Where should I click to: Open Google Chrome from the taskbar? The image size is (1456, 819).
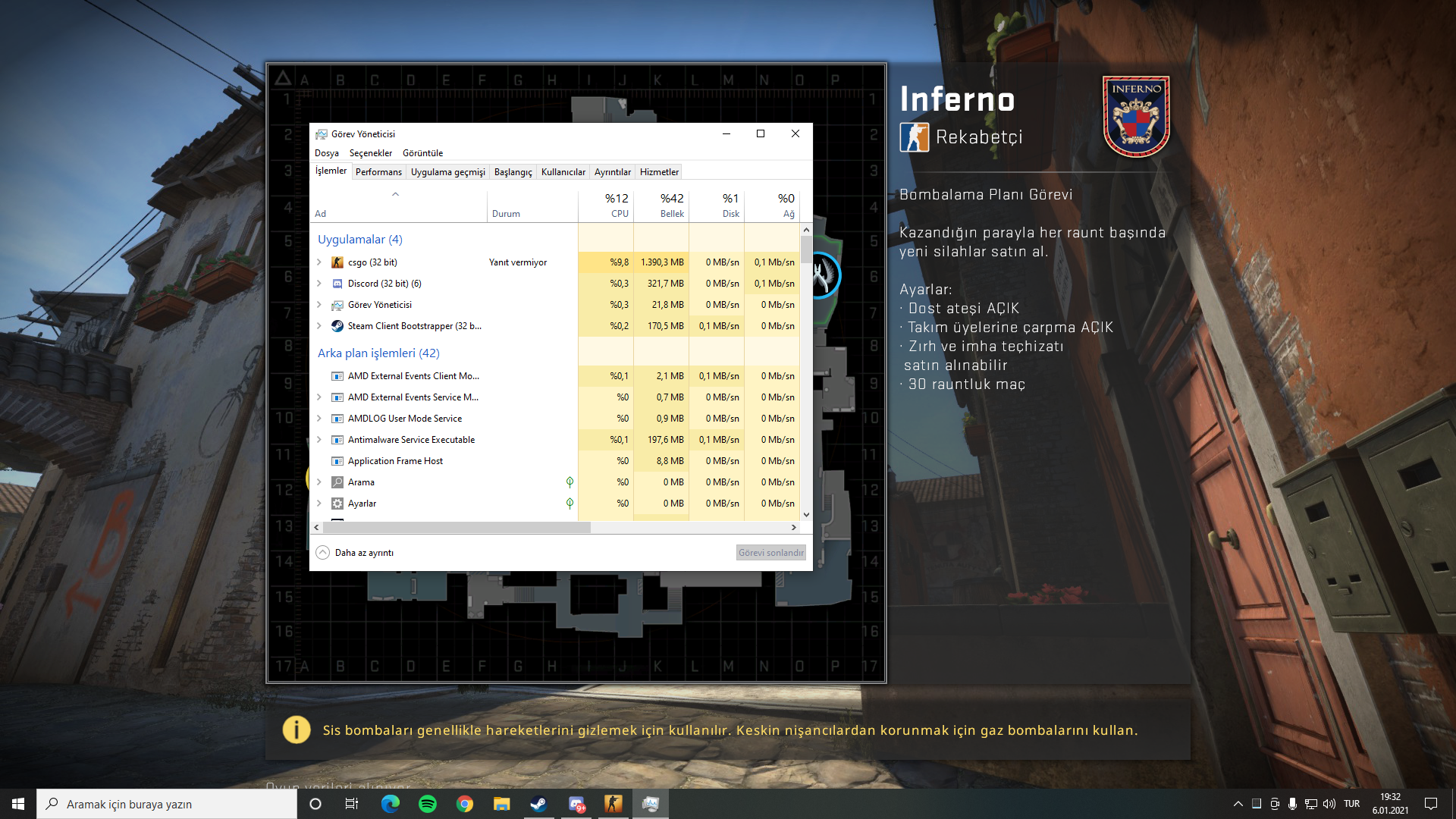tap(465, 804)
